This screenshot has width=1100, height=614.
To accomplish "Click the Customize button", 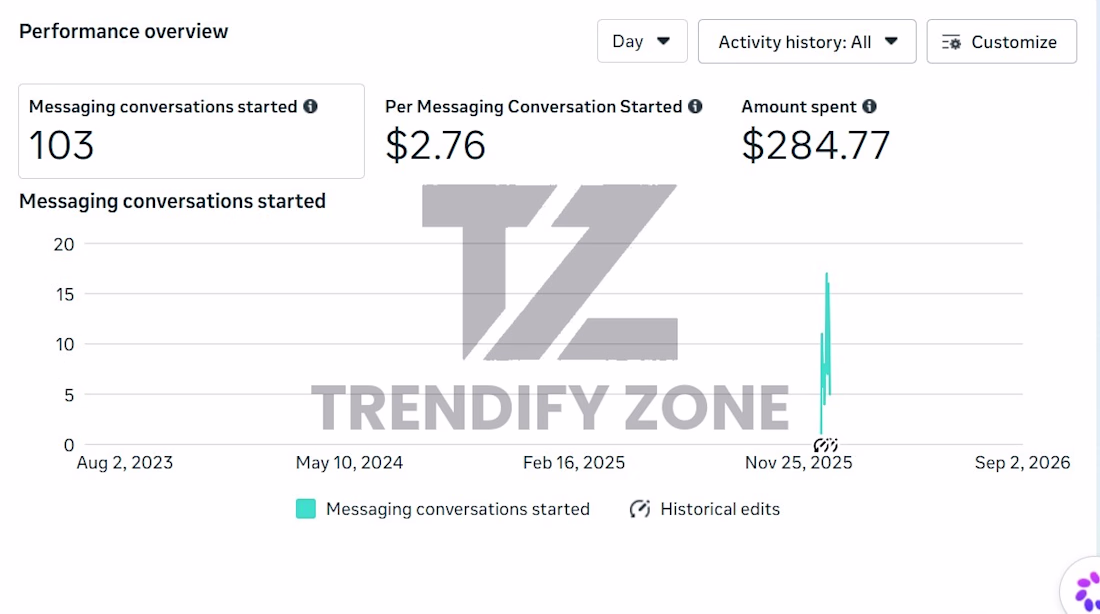I will [1001, 41].
